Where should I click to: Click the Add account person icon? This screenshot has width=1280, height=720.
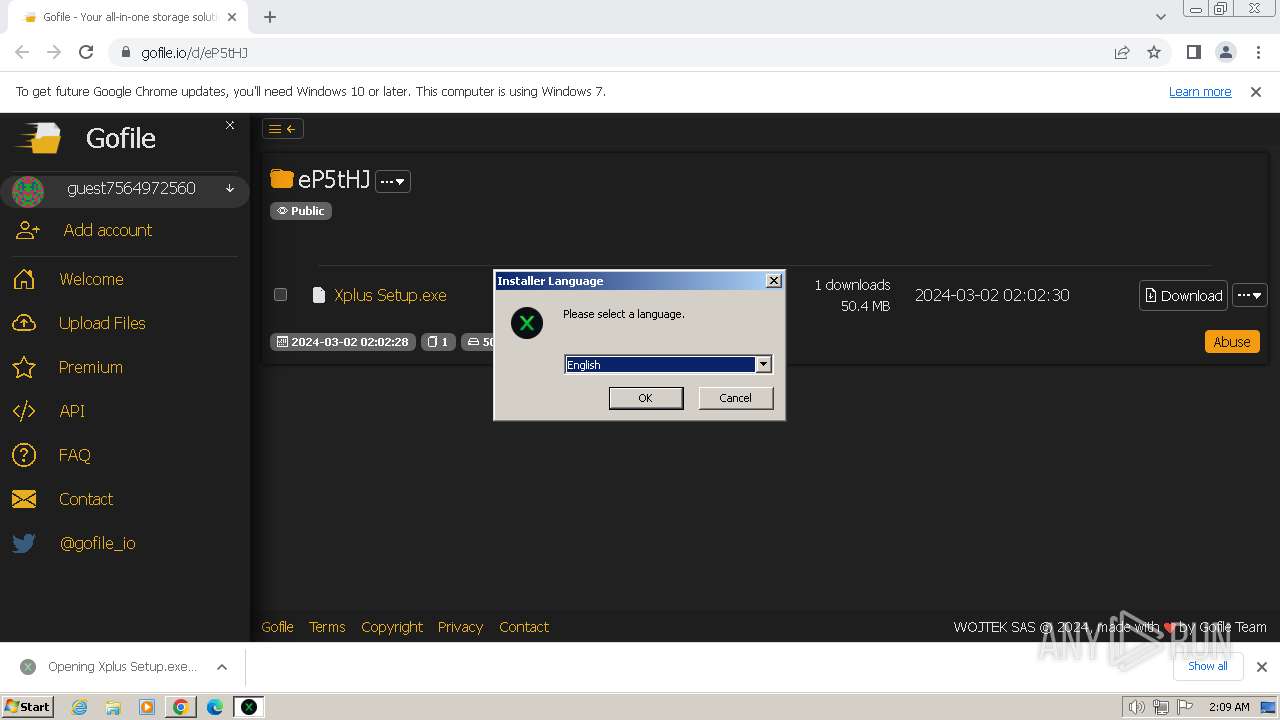28,230
